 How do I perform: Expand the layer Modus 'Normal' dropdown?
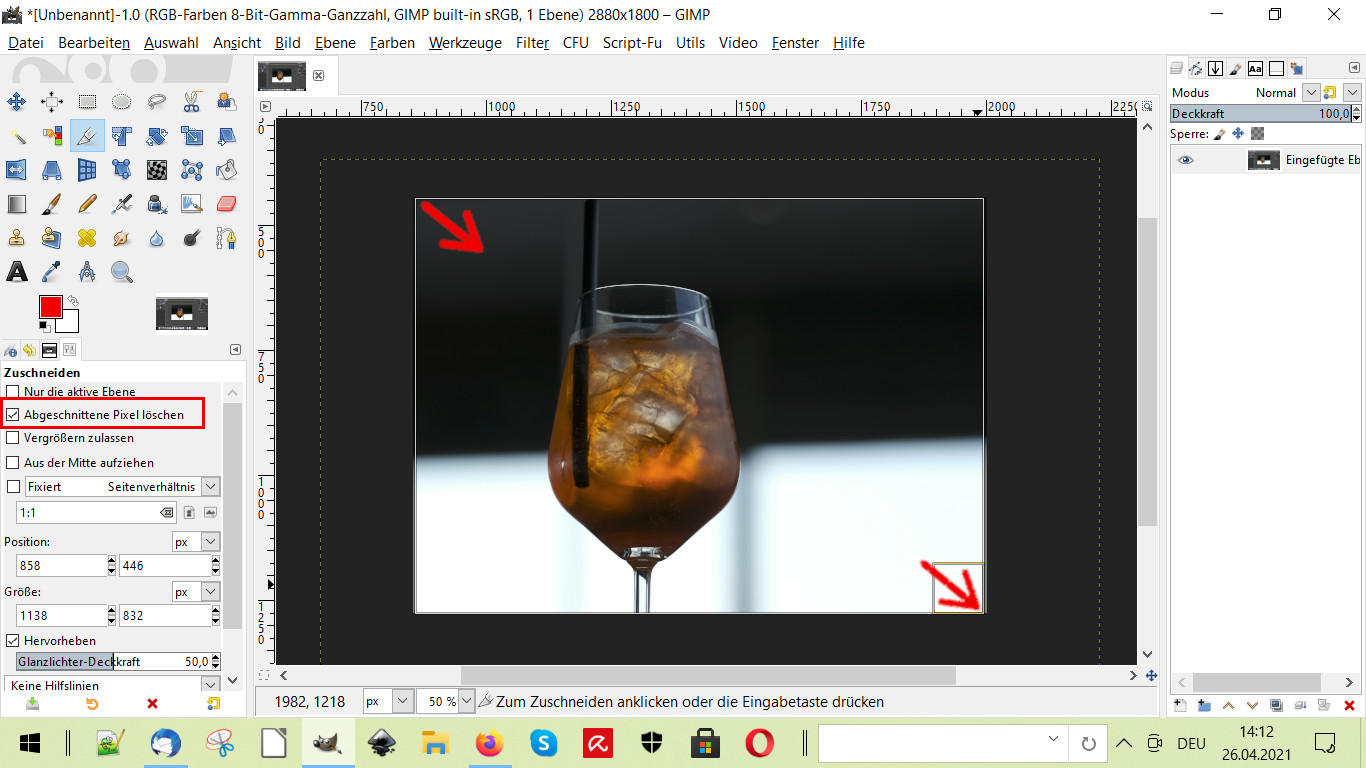coord(1311,92)
